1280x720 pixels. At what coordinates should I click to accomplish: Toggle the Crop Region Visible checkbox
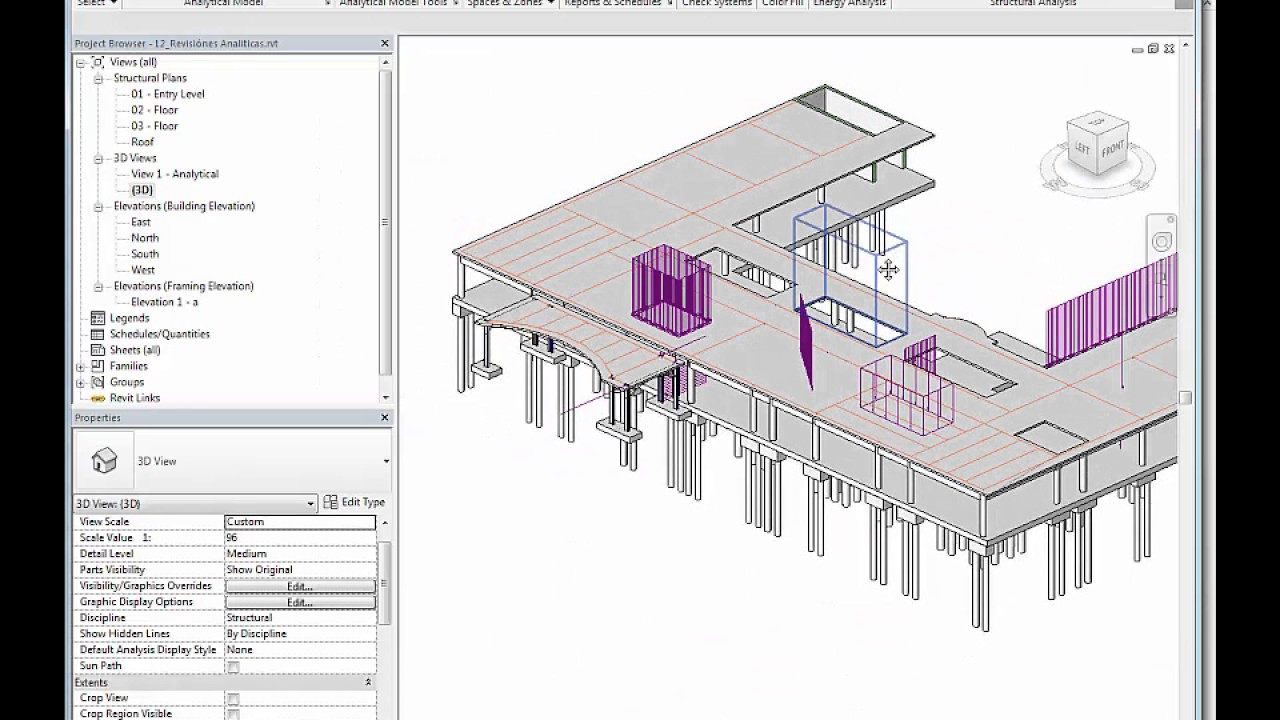pyautogui.click(x=233, y=714)
